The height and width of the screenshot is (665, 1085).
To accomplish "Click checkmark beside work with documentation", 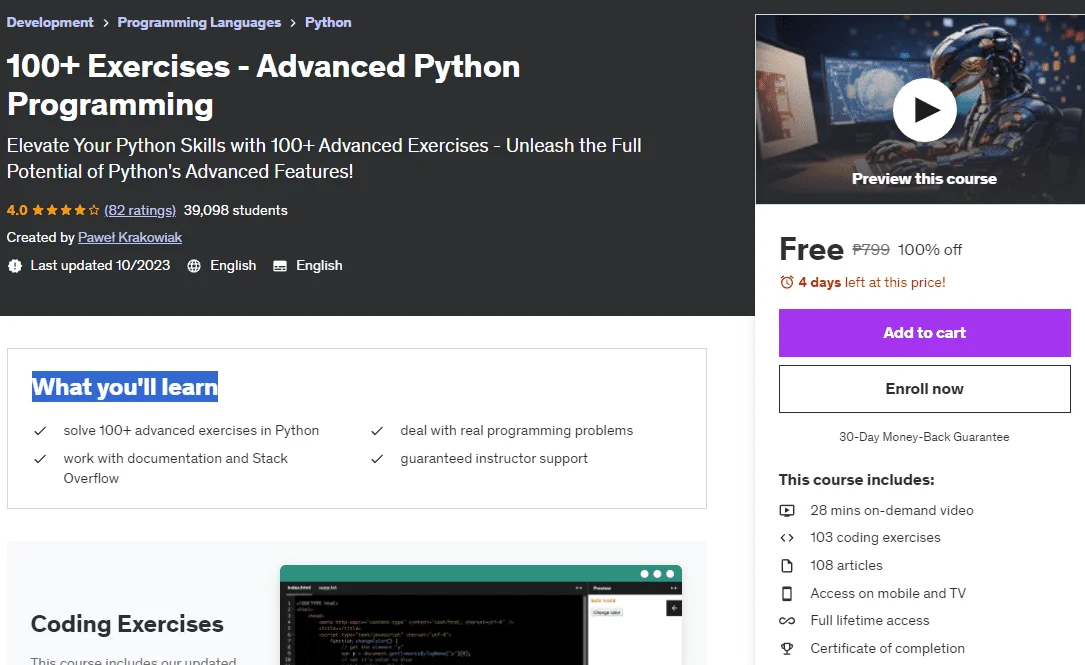I will [x=40, y=459].
